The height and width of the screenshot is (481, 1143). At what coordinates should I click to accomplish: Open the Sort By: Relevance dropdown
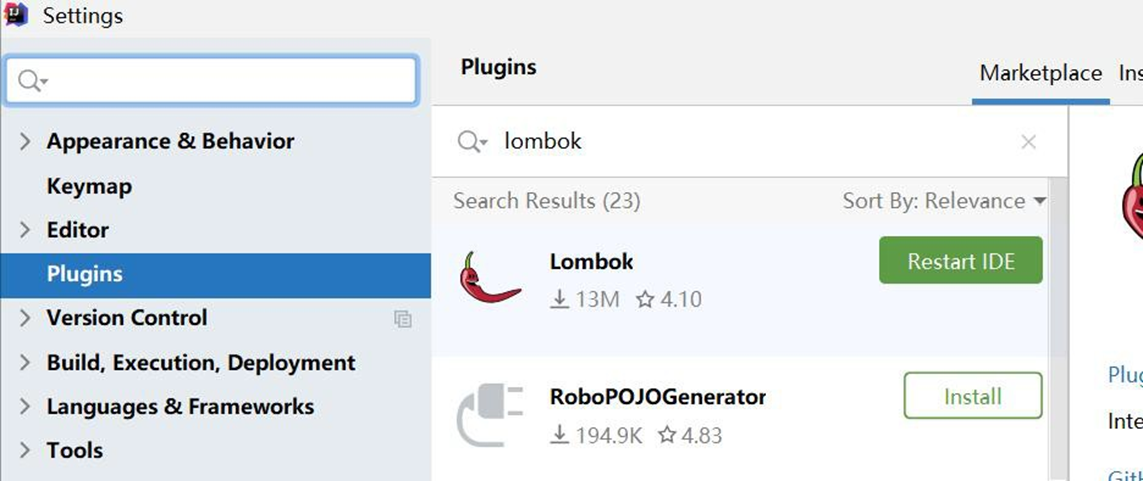click(x=944, y=201)
